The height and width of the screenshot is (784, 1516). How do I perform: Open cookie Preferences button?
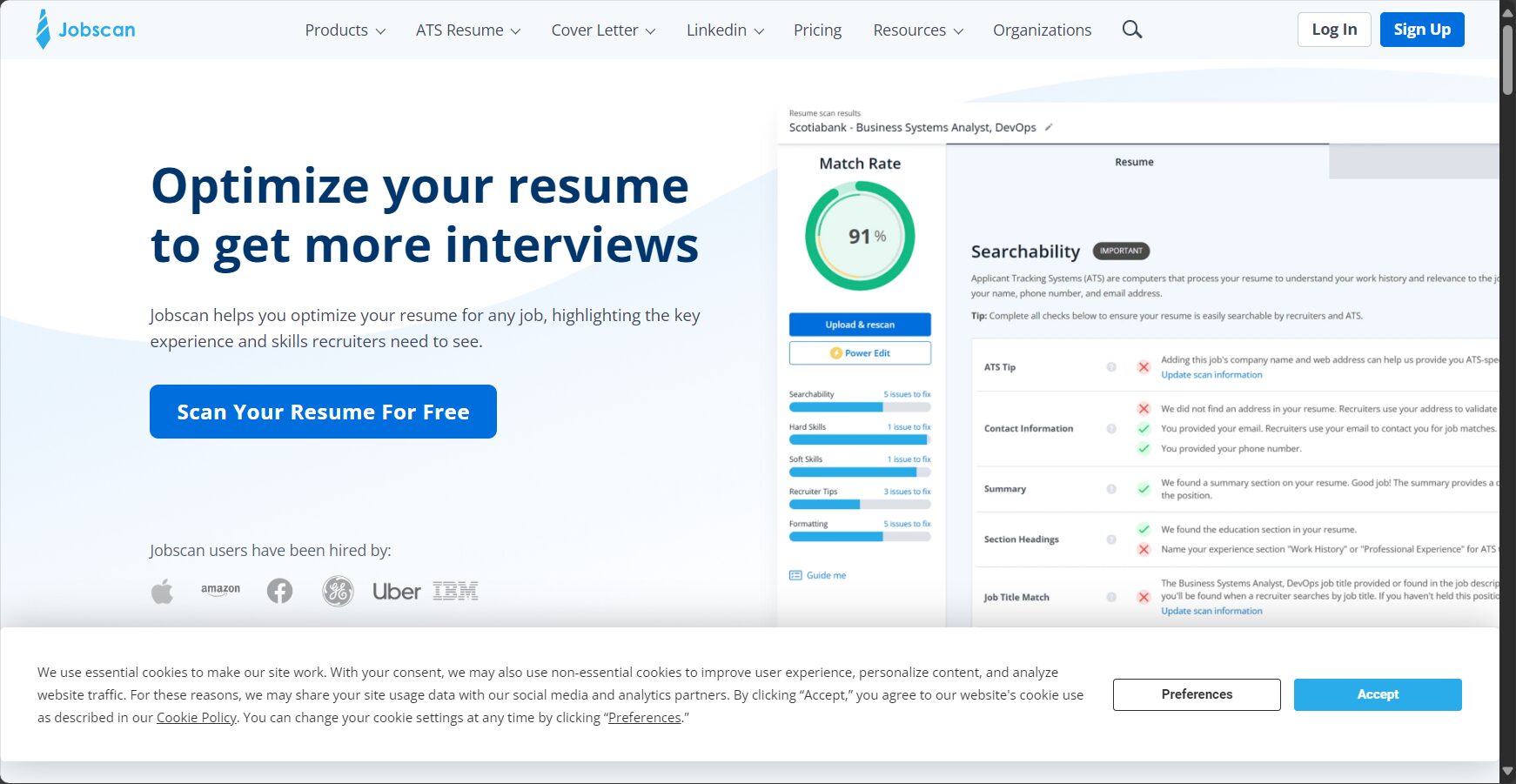click(x=1197, y=694)
